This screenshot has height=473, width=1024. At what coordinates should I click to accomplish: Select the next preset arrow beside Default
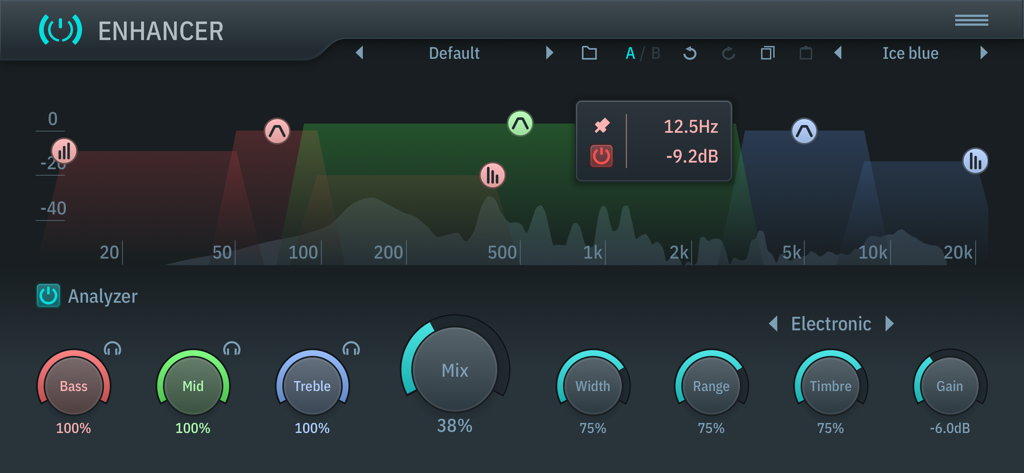[549, 53]
